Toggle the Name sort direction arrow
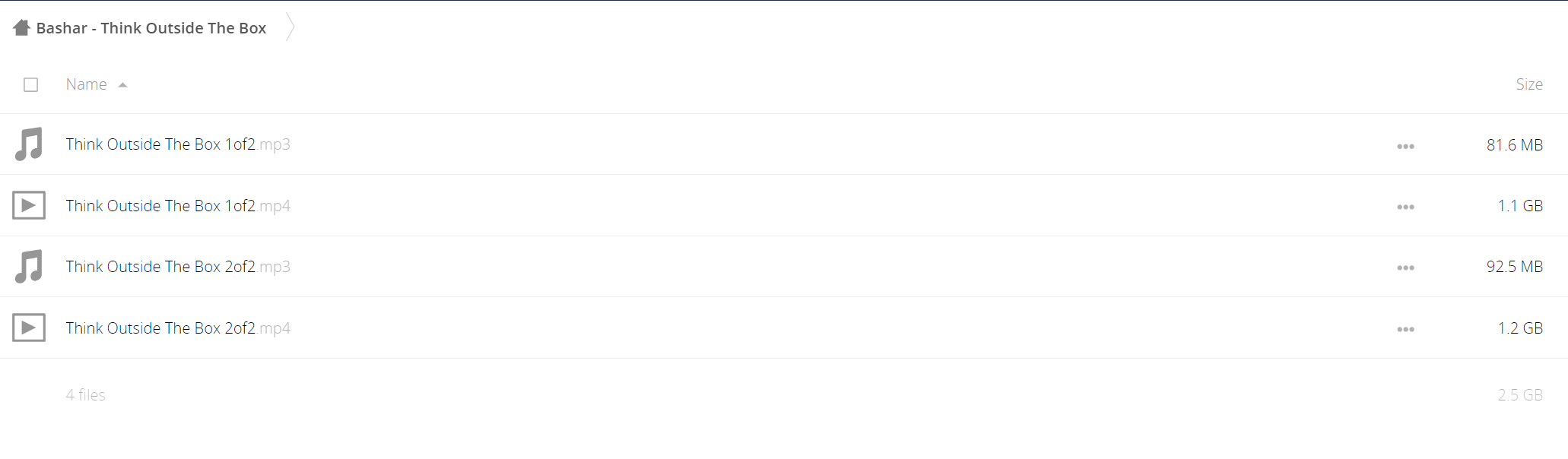The width and height of the screenshot is (1568, 459). point(122,85)
